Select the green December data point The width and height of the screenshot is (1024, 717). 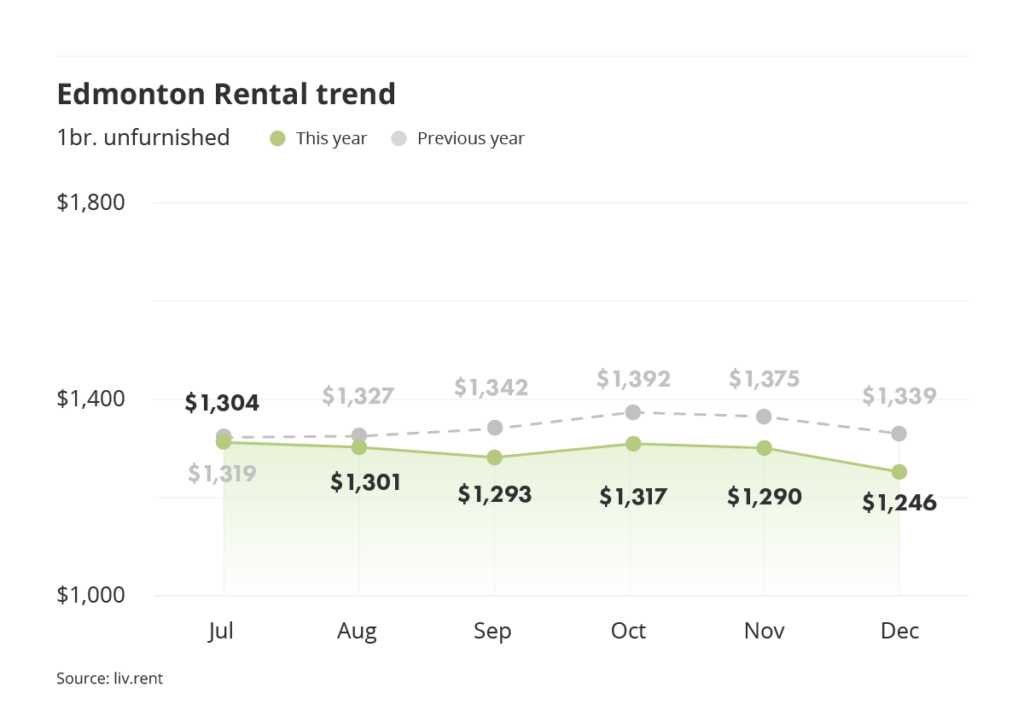pos(899,472)
